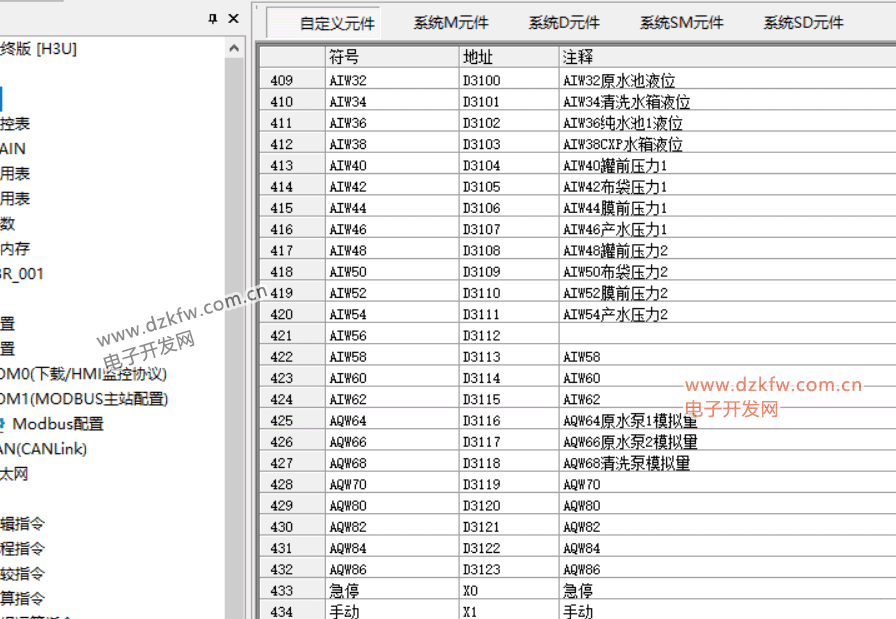Select the 系统SM元件 tab

681,23
